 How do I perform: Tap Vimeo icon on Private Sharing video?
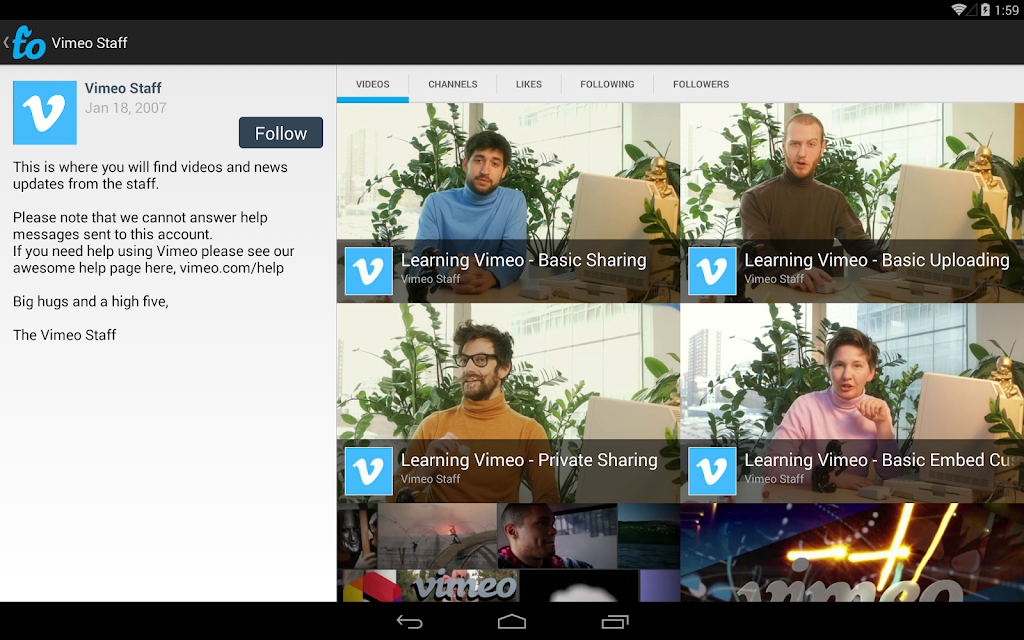(x=369, y=471)
